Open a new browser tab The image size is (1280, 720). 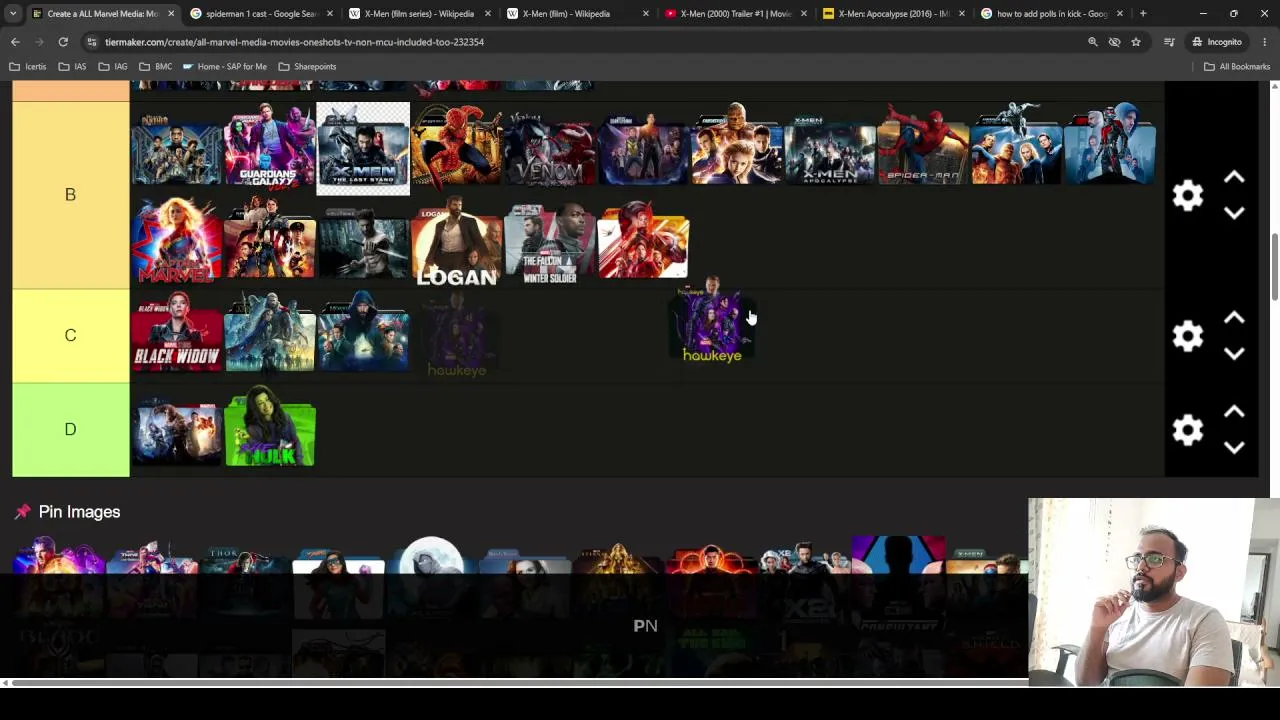coord(1143,14)
